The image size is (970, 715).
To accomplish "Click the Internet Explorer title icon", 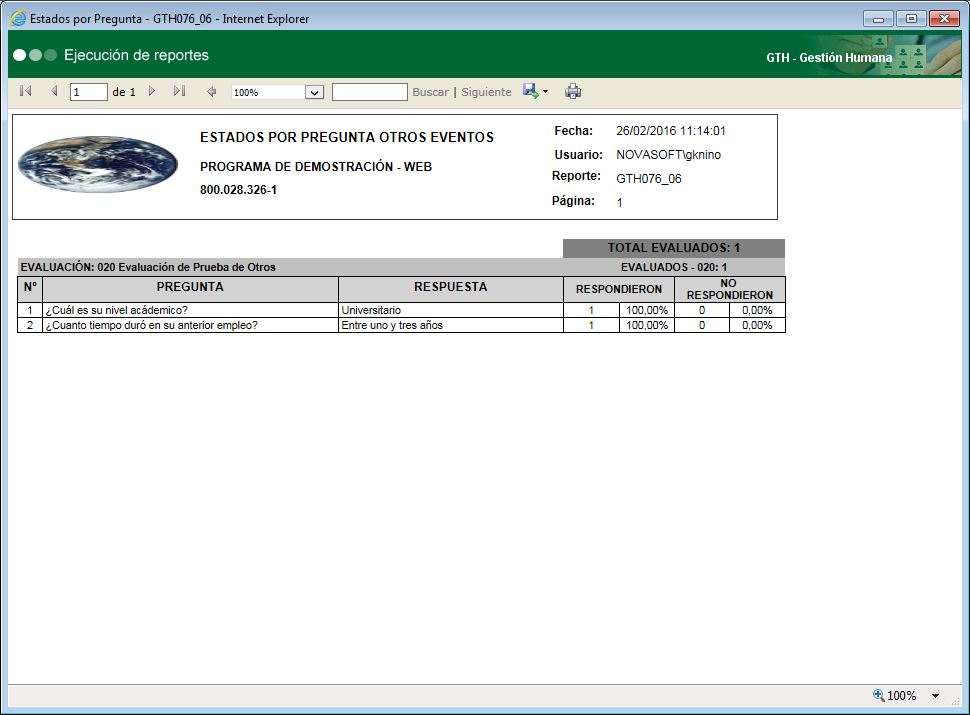I will [x=19, y=19].
